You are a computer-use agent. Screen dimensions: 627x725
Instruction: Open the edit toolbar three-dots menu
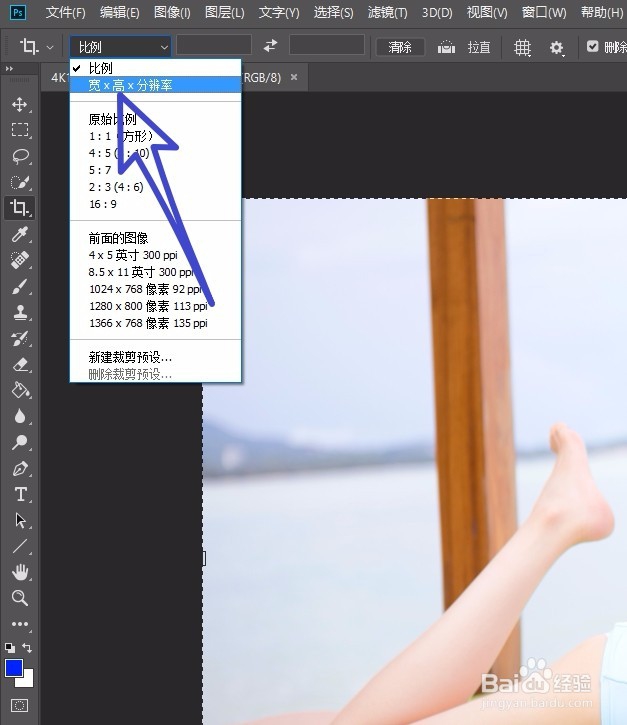tap(20, 624)
